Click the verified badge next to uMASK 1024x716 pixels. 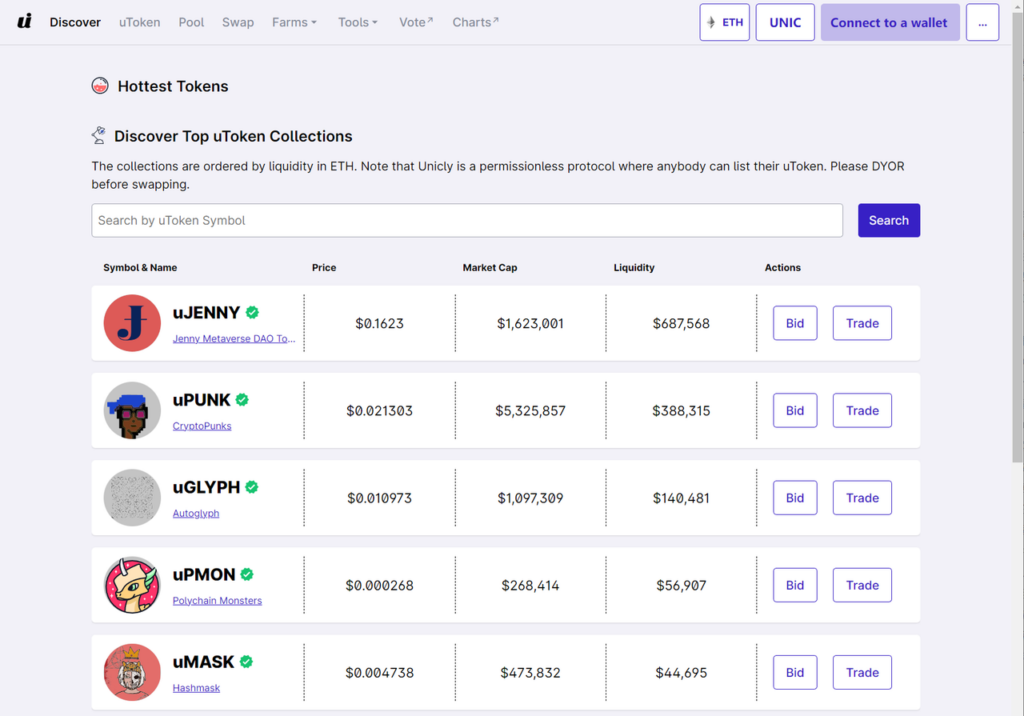tap(246, 662)
